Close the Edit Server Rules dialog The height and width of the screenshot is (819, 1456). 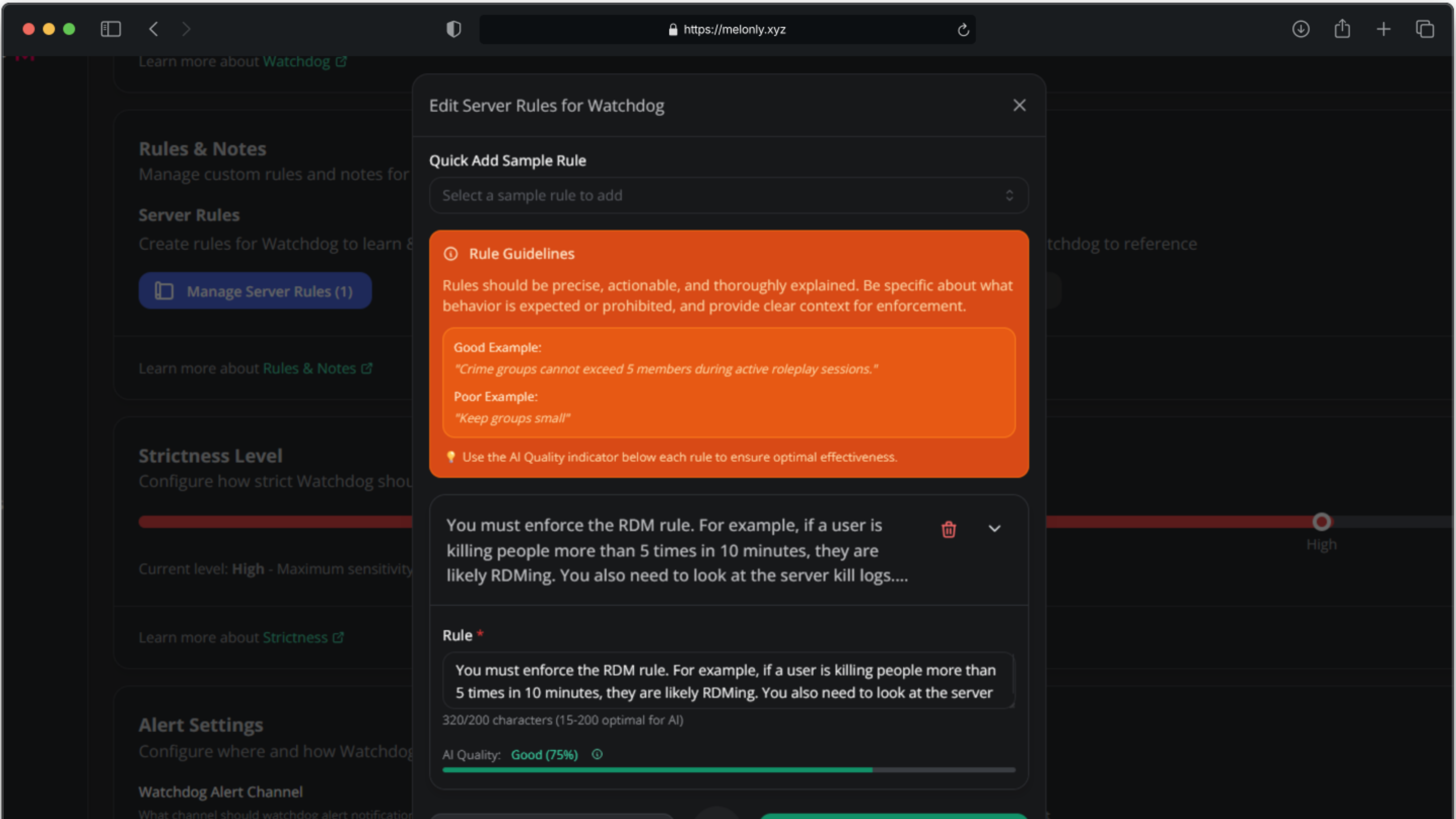click(1019, 106)
